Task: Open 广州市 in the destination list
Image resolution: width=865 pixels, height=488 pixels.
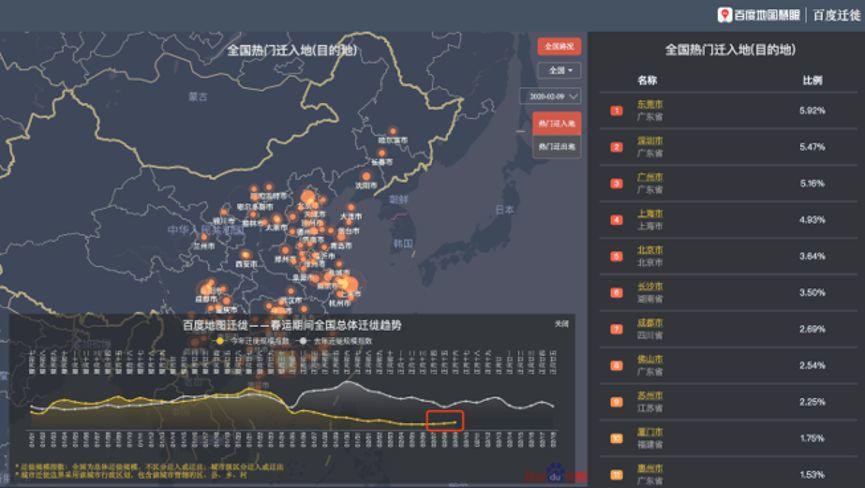Action: click(x=650, y=177)
